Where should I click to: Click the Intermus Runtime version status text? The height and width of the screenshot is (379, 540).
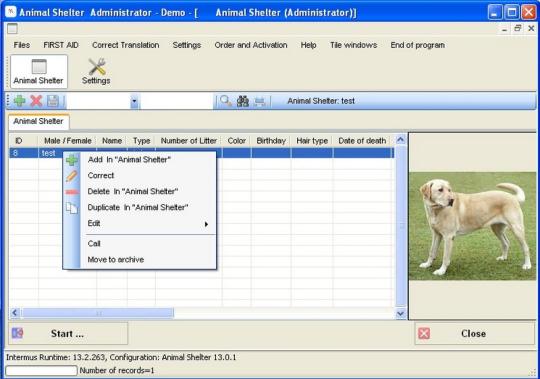click(x=121, y=357)
